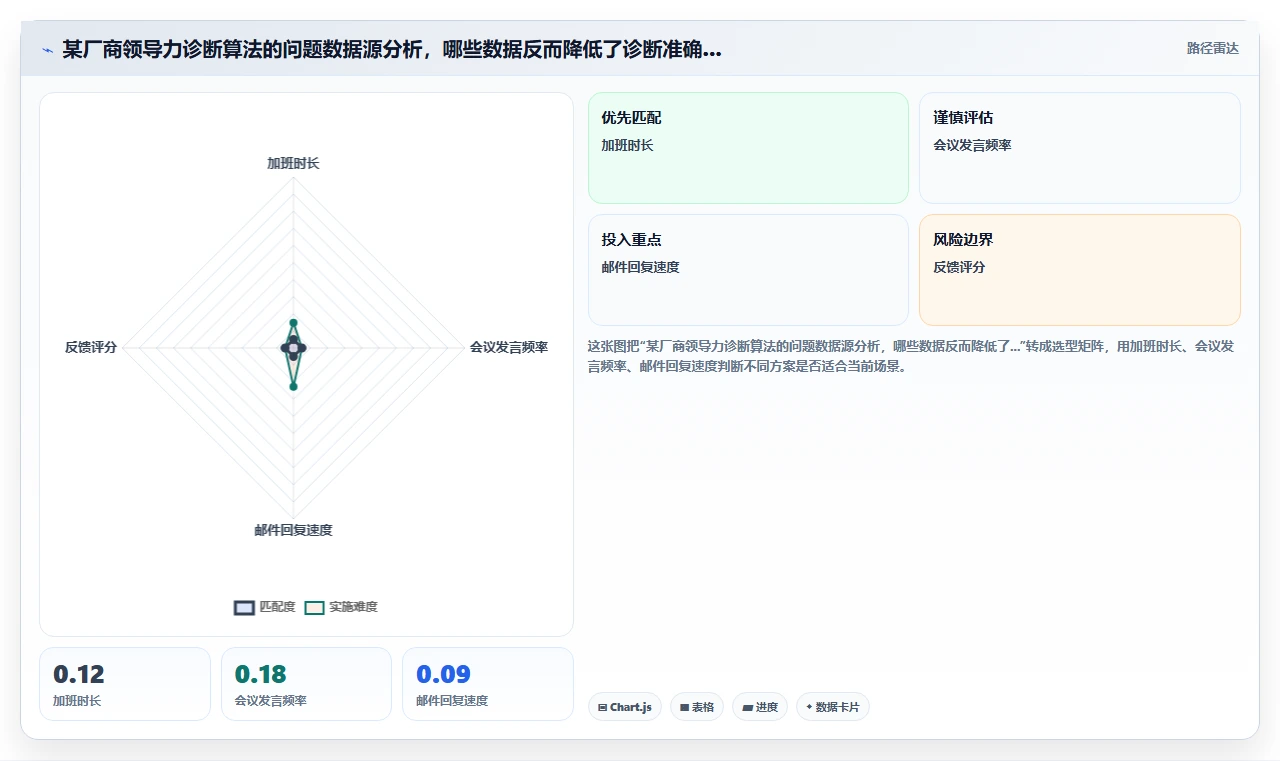Image resolution: width=1280 pixels, height=761 pixels.
Task: Click the 进度 tag chip
Action: click(x=760, y=707)
